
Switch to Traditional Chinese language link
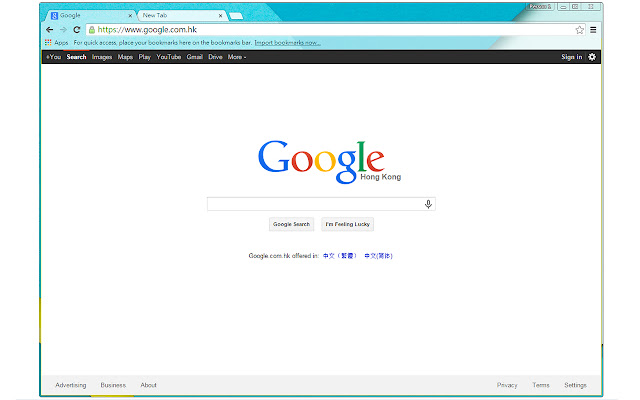340,256
